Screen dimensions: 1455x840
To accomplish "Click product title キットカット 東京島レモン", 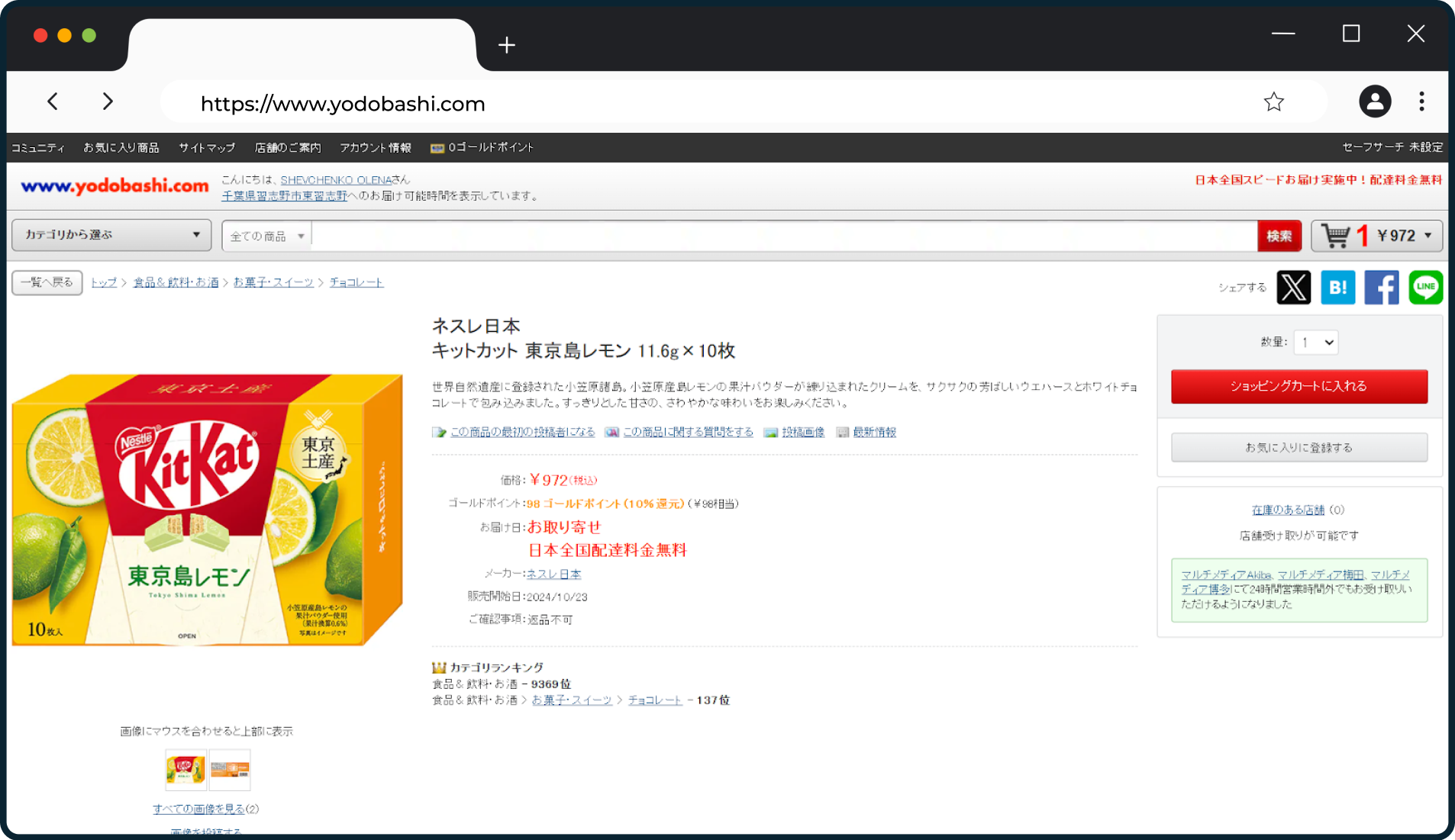I will (583, 351).
